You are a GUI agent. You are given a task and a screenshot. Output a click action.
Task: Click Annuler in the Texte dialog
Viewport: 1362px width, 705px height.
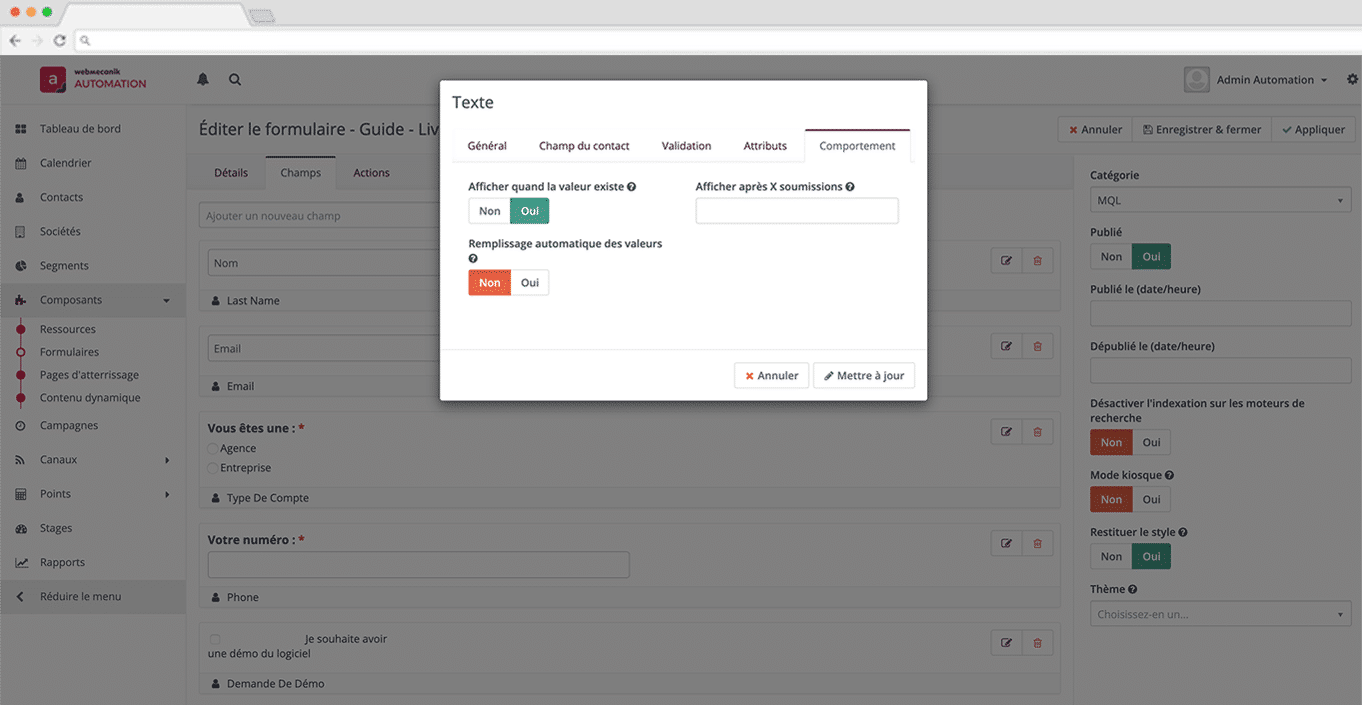[x=771, y=376]
